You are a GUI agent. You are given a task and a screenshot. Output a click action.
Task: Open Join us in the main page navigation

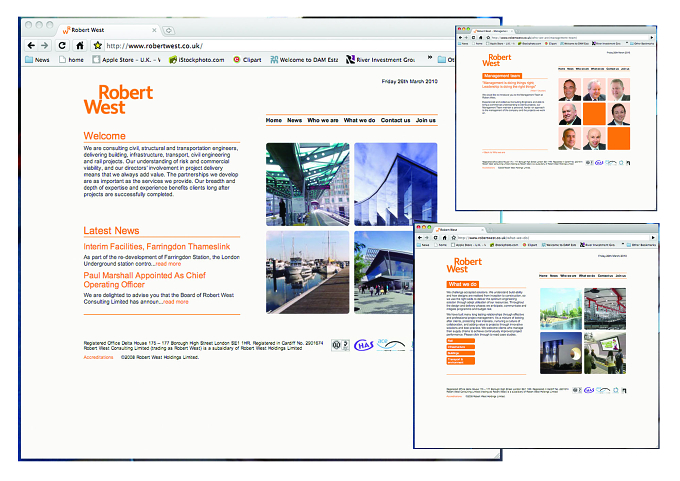(x=425, y=120)
